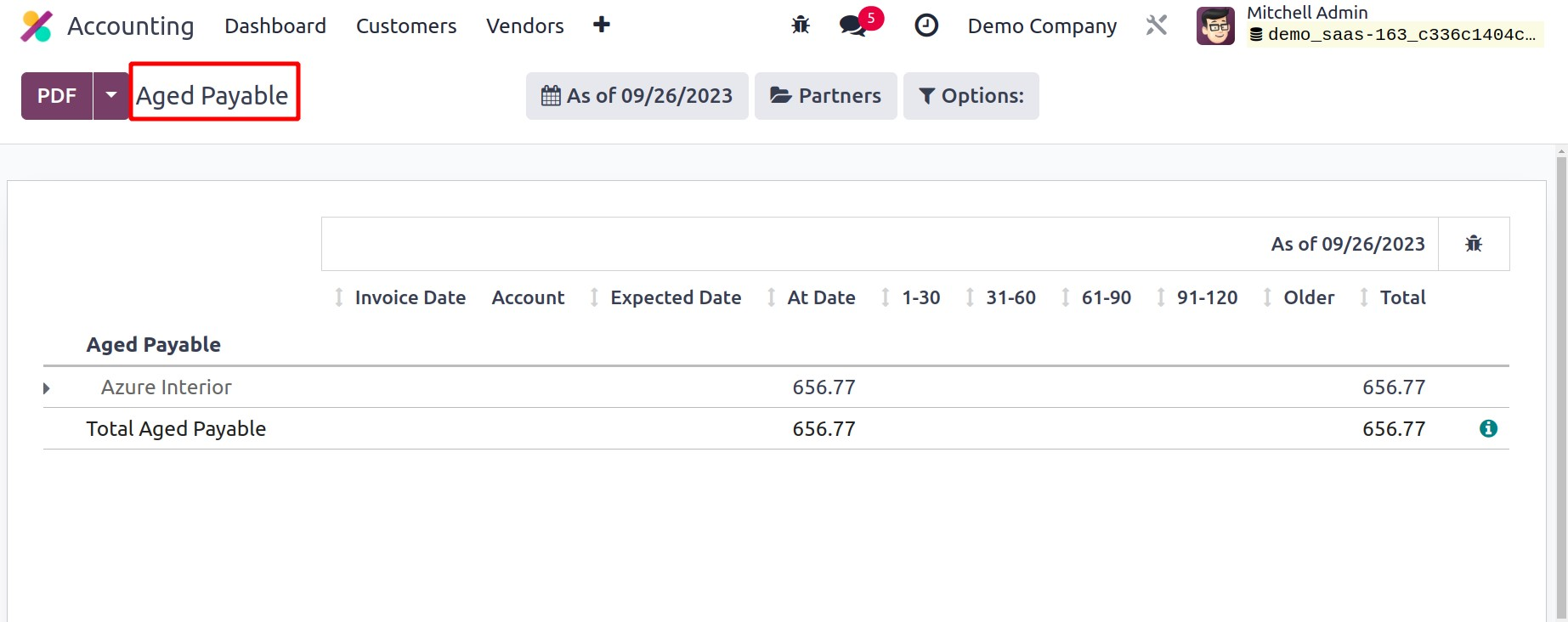Open the activities clock icon
Image resolution: width=1568 pixels, height=622 pixels.
pos(926,25)
